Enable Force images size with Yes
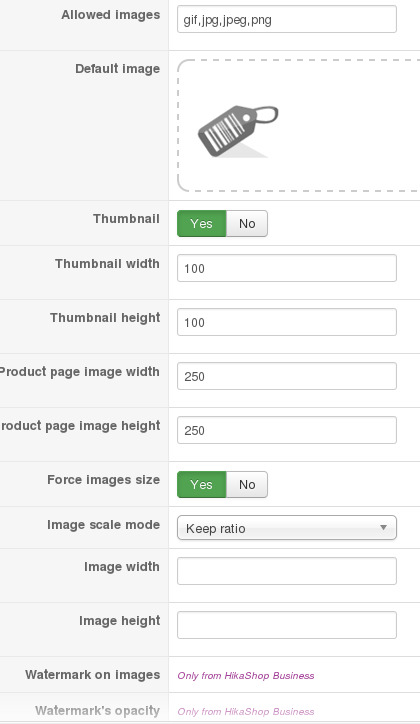This screenshot has height=724, width=420. [202, 484]
